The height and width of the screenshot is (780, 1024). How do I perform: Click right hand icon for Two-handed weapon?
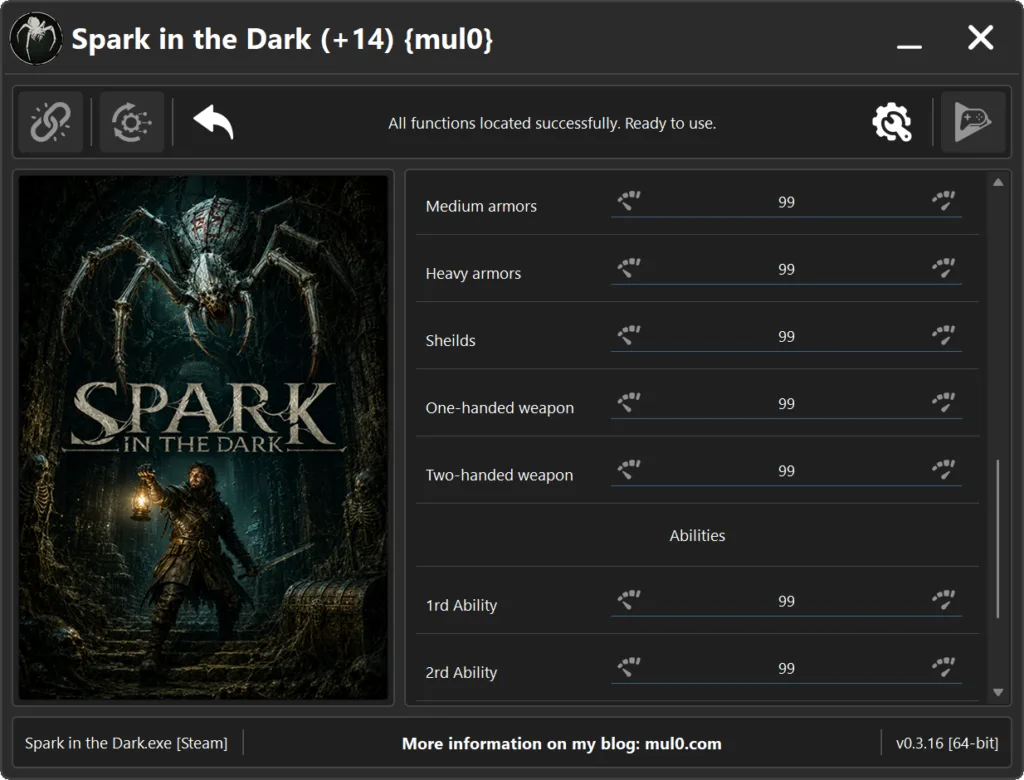[x=944, y=470]
